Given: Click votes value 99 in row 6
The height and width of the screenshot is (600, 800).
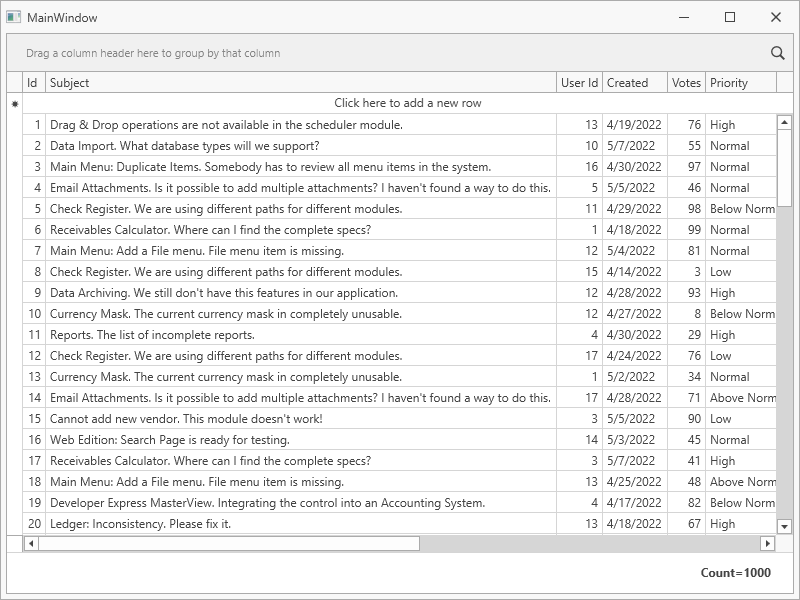Looking at the screenshot, I should tap(687, 230).
